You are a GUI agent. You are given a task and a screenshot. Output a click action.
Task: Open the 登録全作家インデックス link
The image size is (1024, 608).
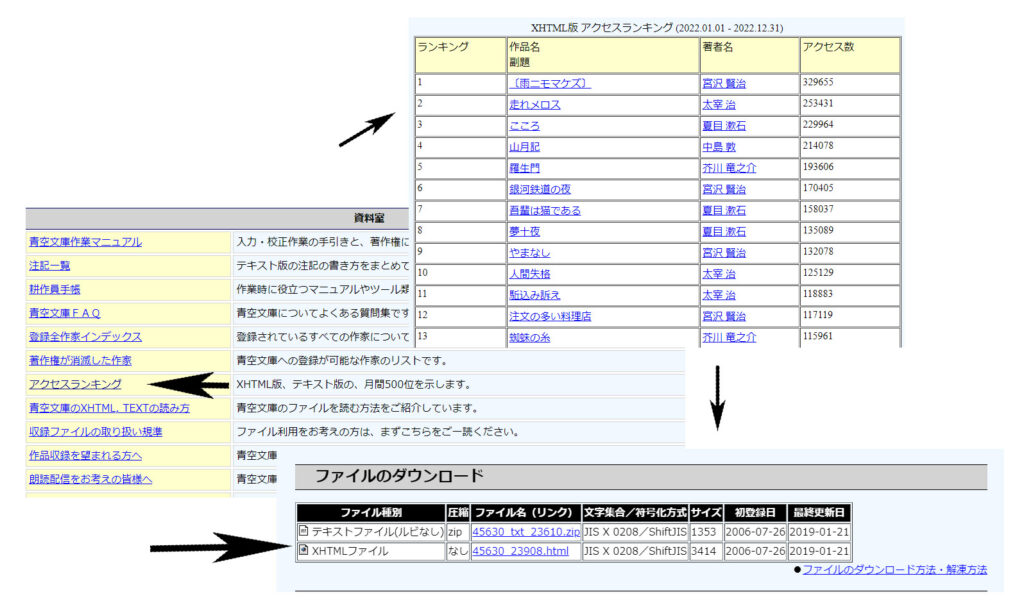coord(85,337)
